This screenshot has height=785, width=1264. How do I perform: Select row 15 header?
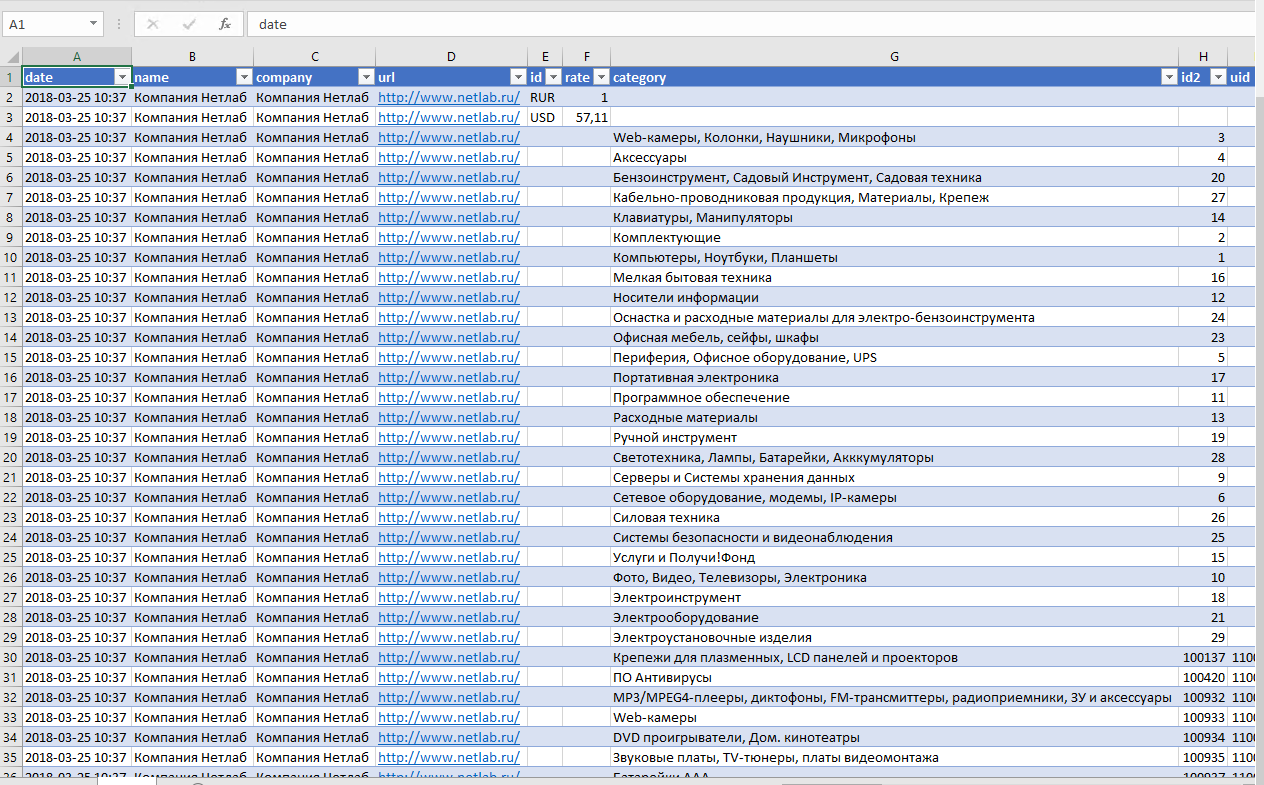tap(11, 357)
